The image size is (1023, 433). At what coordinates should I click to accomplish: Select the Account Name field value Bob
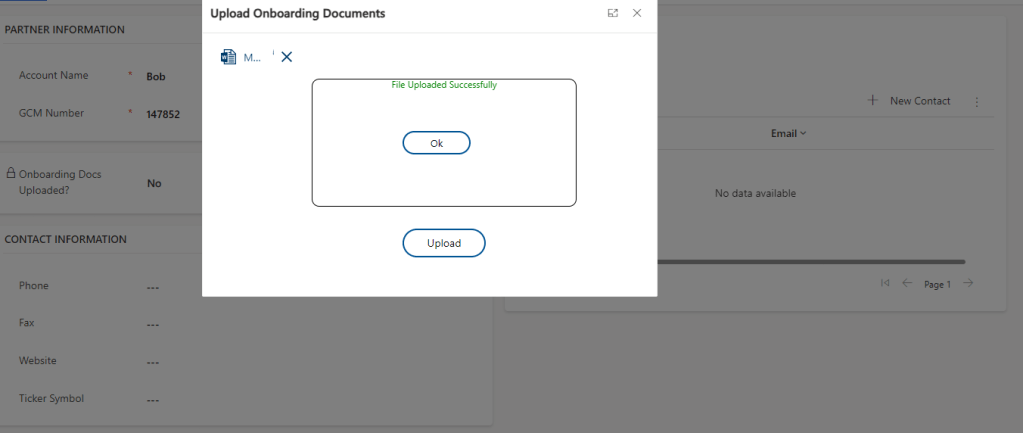tap(155, 76)
